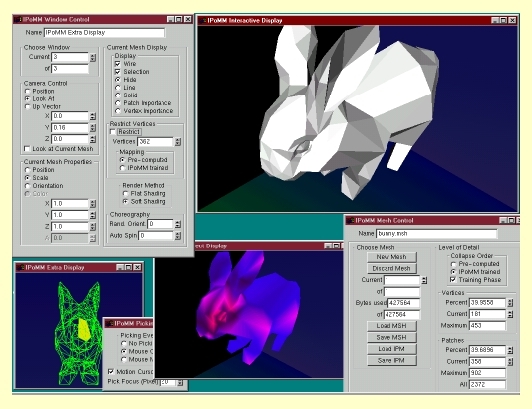Select Pre-computed mapping option

(122, 160)
